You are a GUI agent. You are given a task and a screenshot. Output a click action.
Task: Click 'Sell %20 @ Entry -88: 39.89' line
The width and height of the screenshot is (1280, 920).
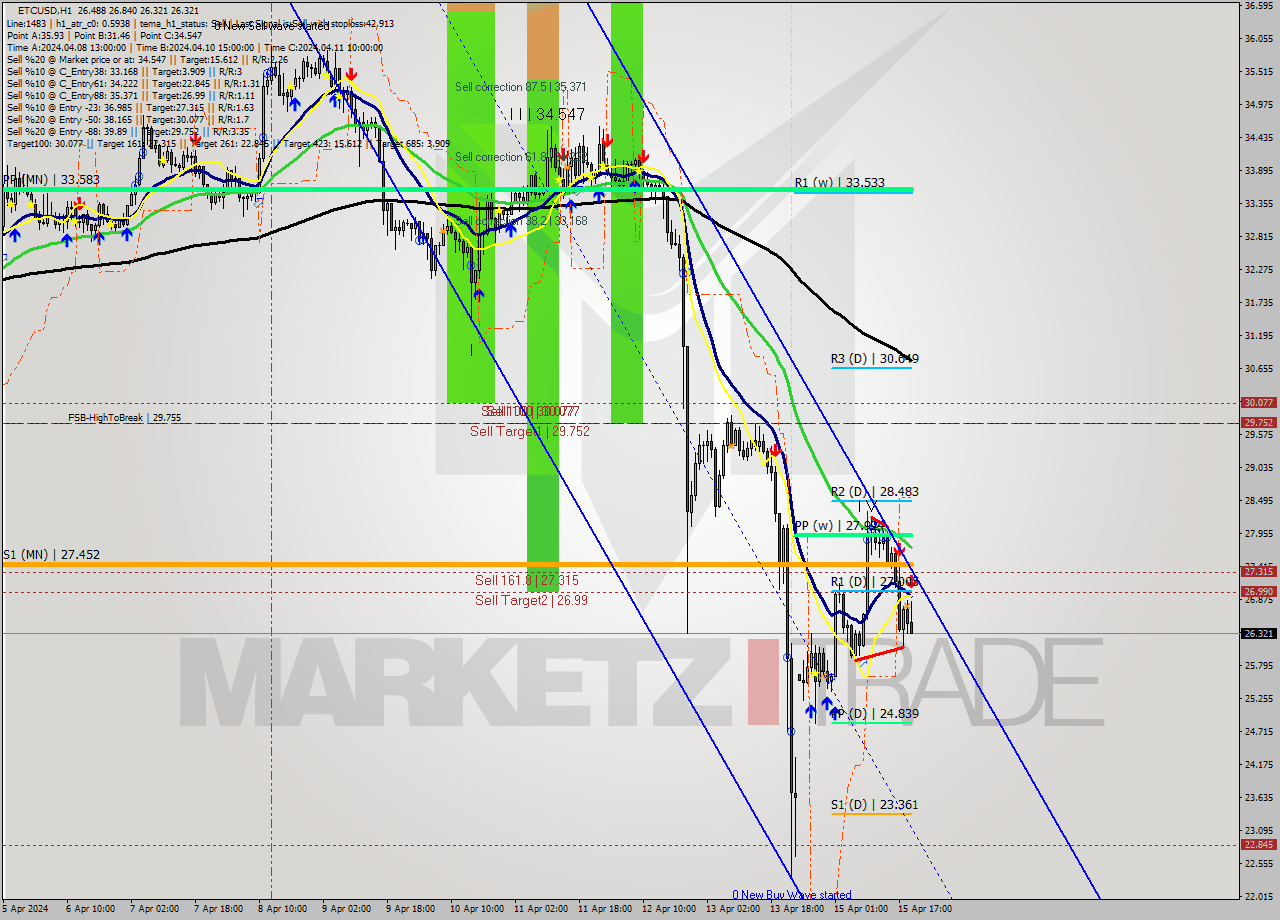[x=128, y=131]
